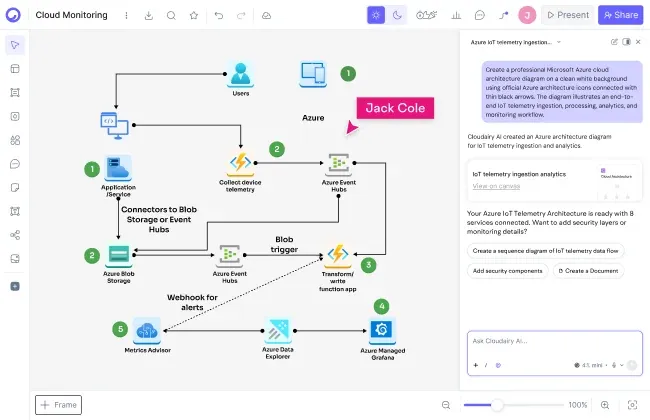
Task: Choose the rounded square shape tool in sidebar
Action: click(x=15, y=116)
